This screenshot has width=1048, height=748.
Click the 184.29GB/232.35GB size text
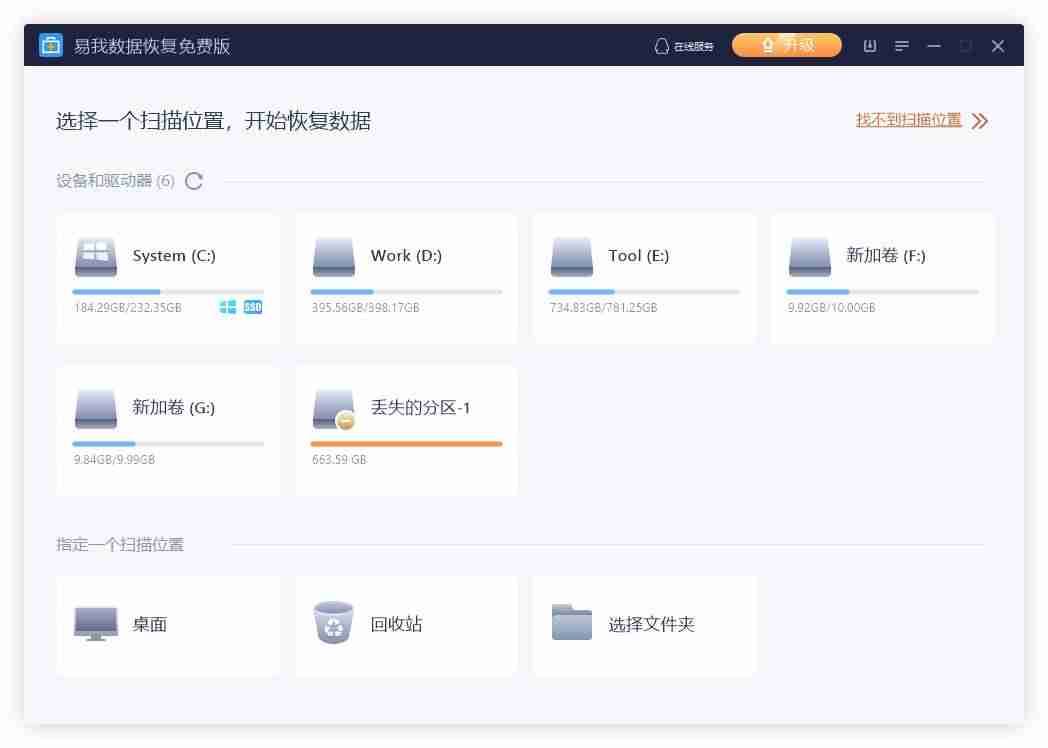(x=128, y=307)
